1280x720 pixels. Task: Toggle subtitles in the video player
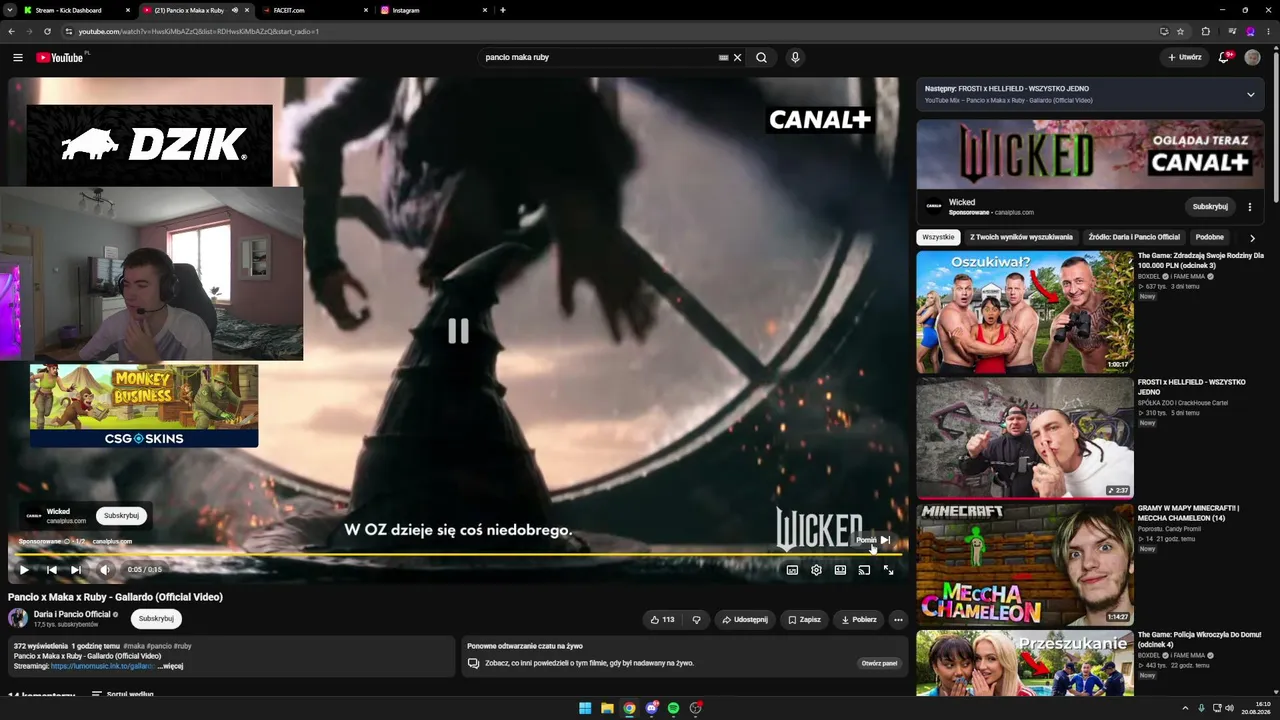click(792, 570)
